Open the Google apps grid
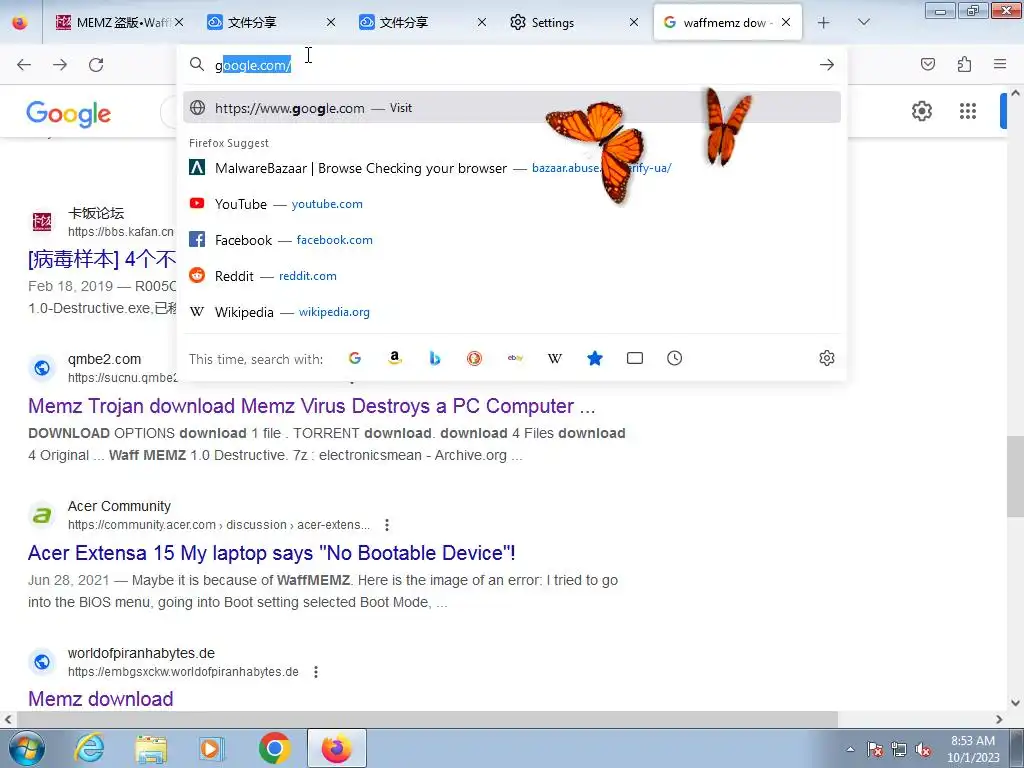1024x768 pixels. tap(968, 111)
